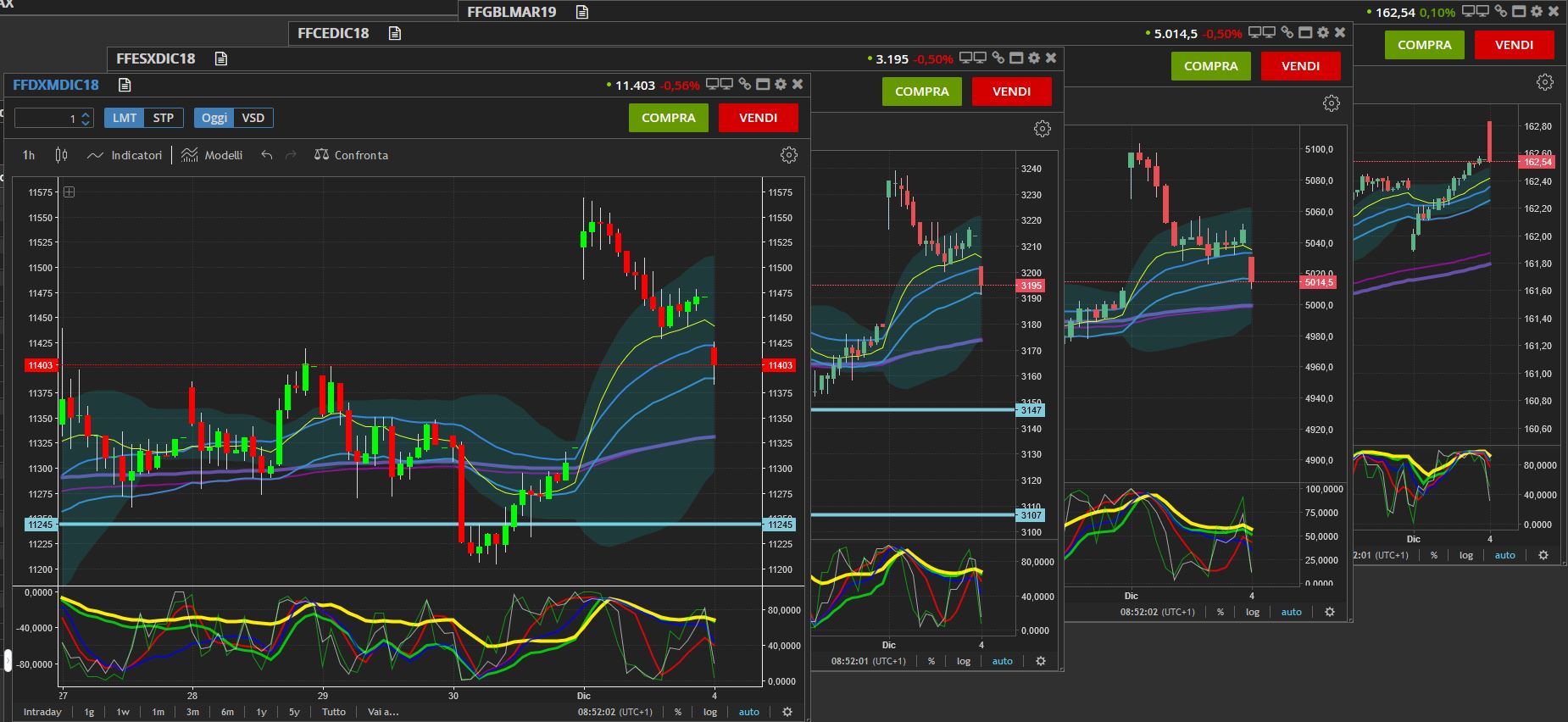Open gear settings in FFCEDIC18 title bar
Viewport: 1568px width, 722px height.
1323,33
